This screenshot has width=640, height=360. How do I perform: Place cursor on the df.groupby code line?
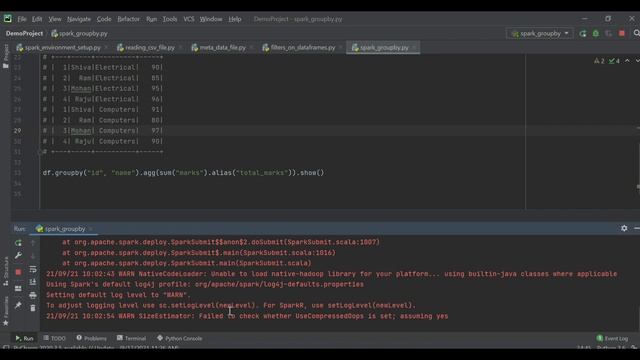click(183, 173)
